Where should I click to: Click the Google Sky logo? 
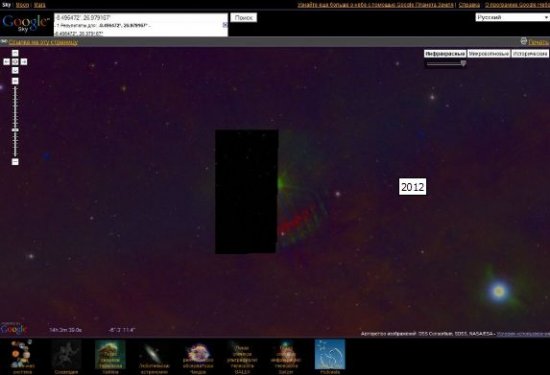click(25, 23)
